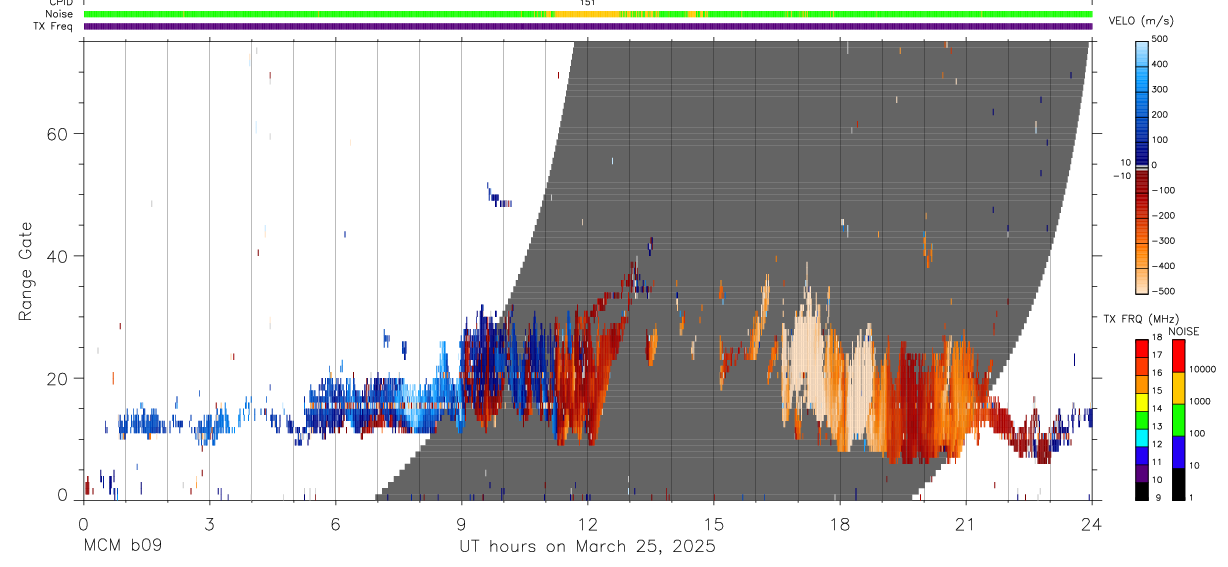Click the Noise row label at top
This screenshot has height=567, width=1228.
(x=59, y=14)
